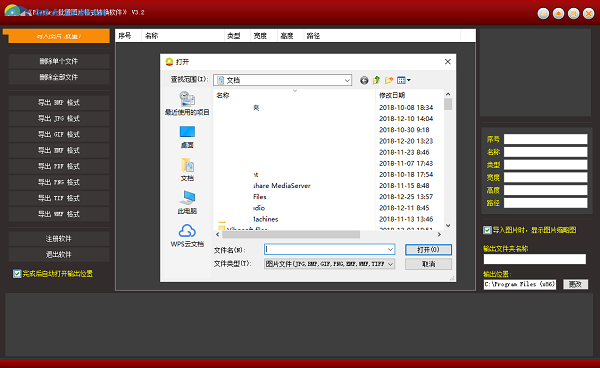Viewport: 600px width, 368px height.
Task: Click the horizontal scrollbar left arrow in file list
Action: [x=218, y=234]
